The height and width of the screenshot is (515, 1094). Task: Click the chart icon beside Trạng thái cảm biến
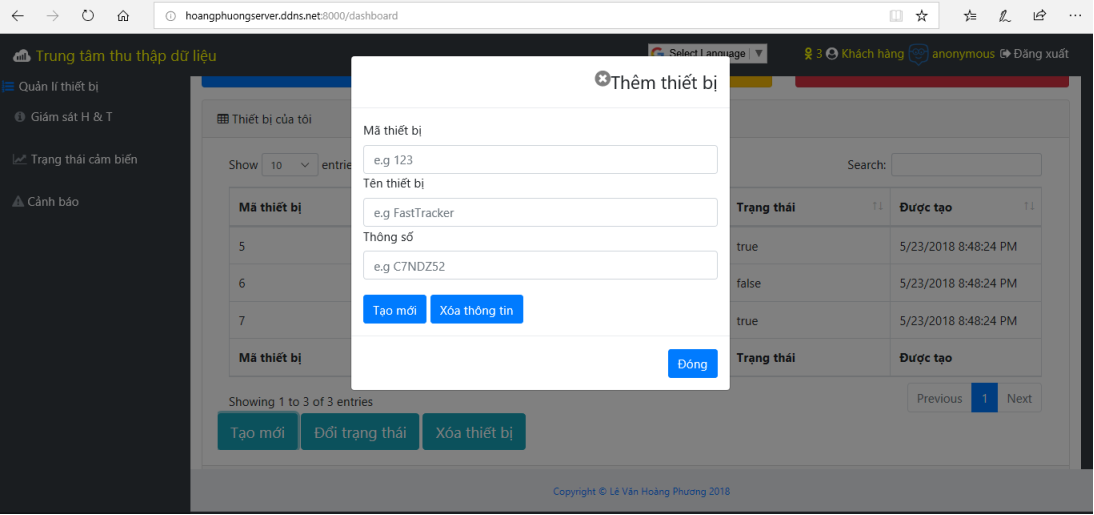(20, 159)
